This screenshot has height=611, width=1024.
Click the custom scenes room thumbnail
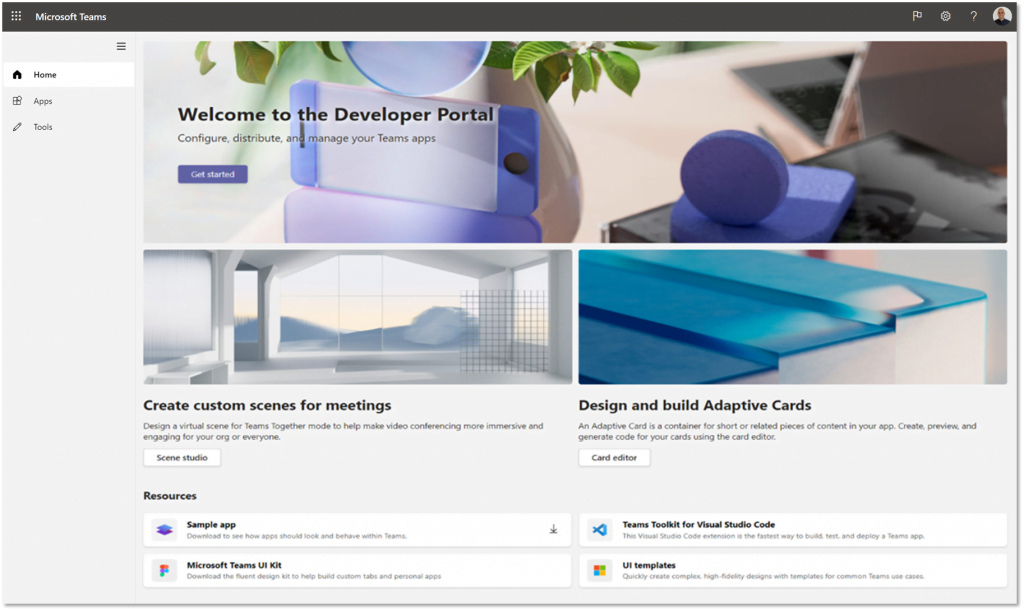coord(357,317)
